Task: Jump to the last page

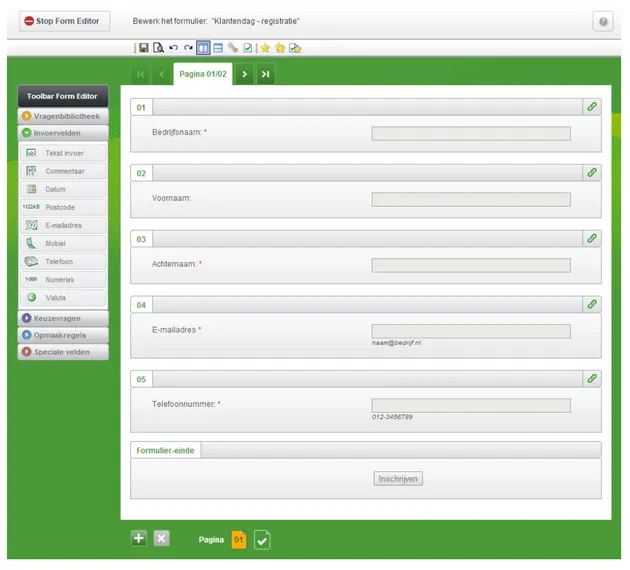Action: (266, 74)
